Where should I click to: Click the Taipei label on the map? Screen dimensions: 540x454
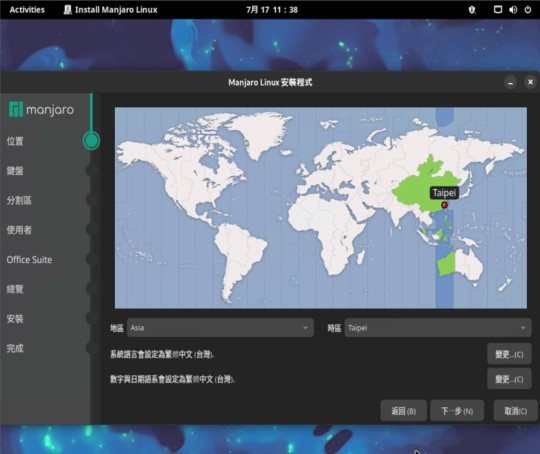pyautogui.click(x=444, y=193)
